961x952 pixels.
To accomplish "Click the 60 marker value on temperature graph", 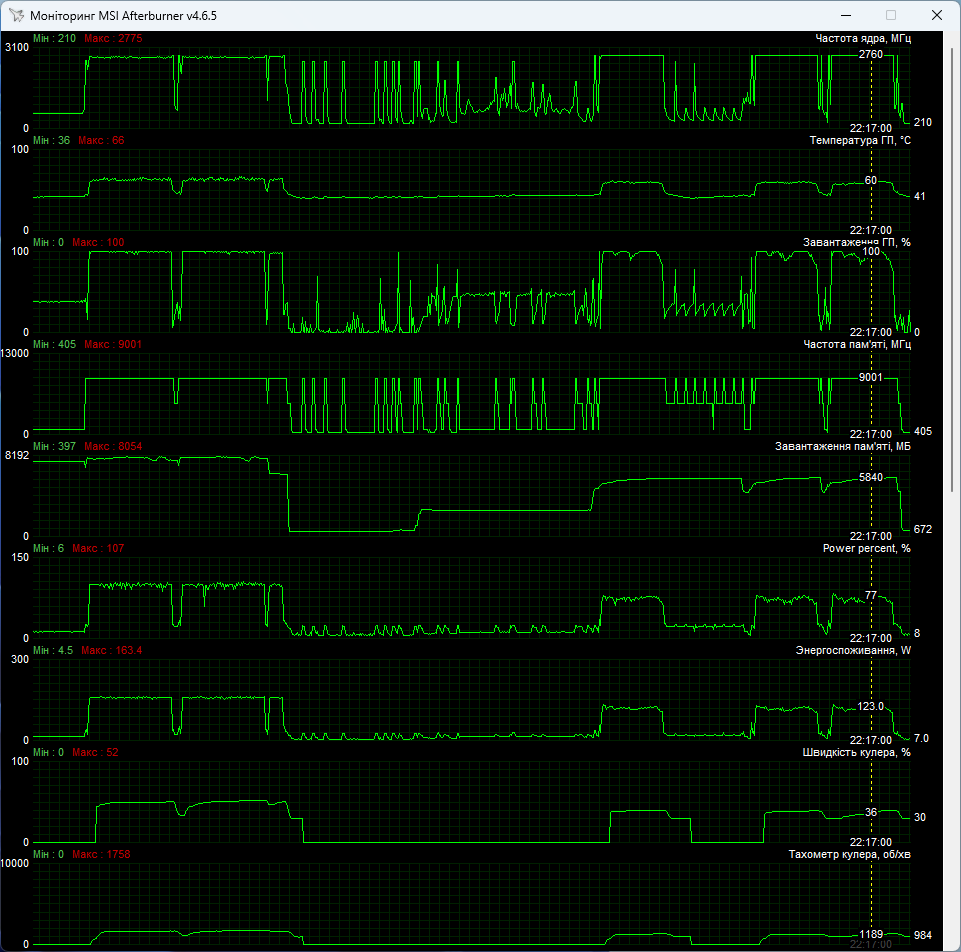I will (x=870, y=180).
